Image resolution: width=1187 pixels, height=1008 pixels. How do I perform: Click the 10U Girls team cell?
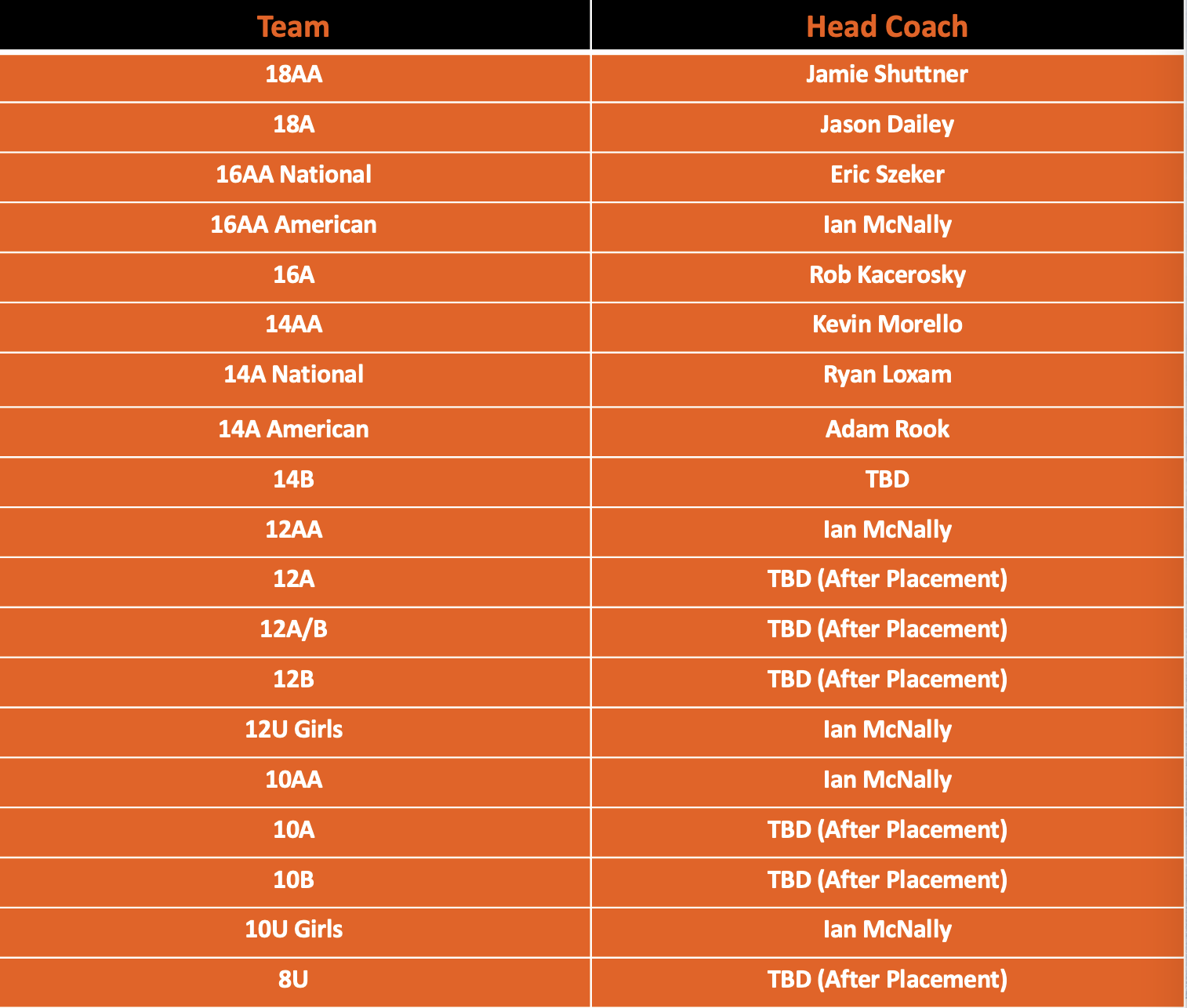coord(293,930)
